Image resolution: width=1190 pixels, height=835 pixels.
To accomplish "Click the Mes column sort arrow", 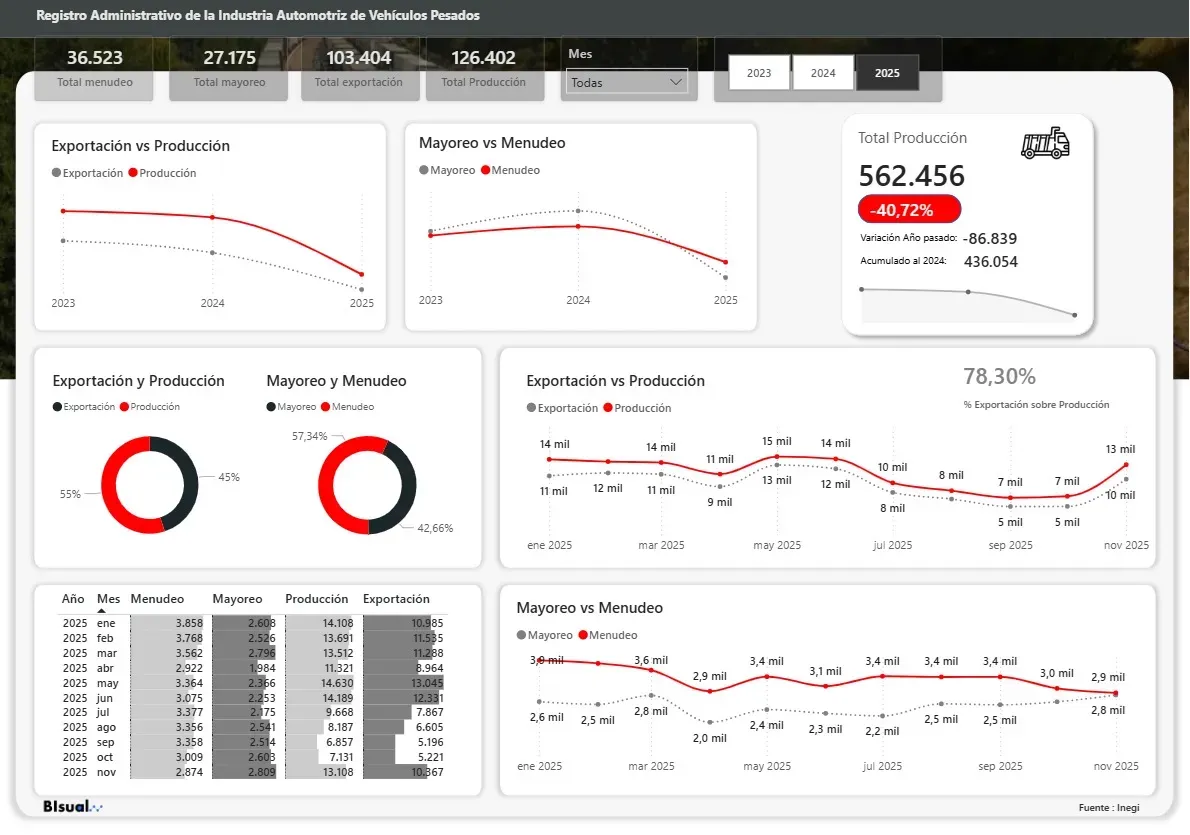I will pyautogui.click(x=102, y=610).
